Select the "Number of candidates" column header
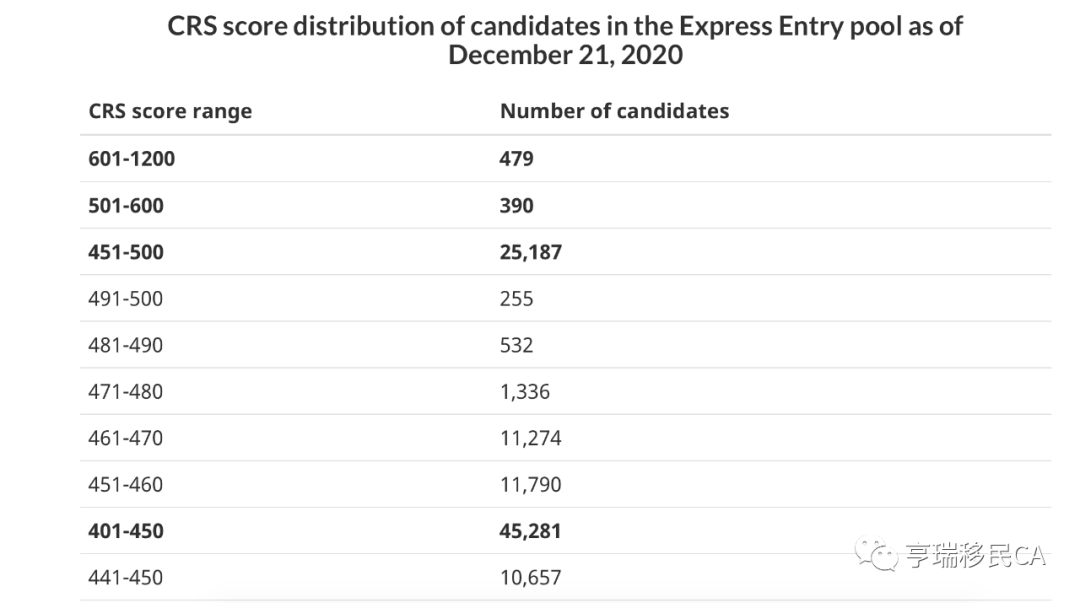1080x603 pixels. [614, 111]
